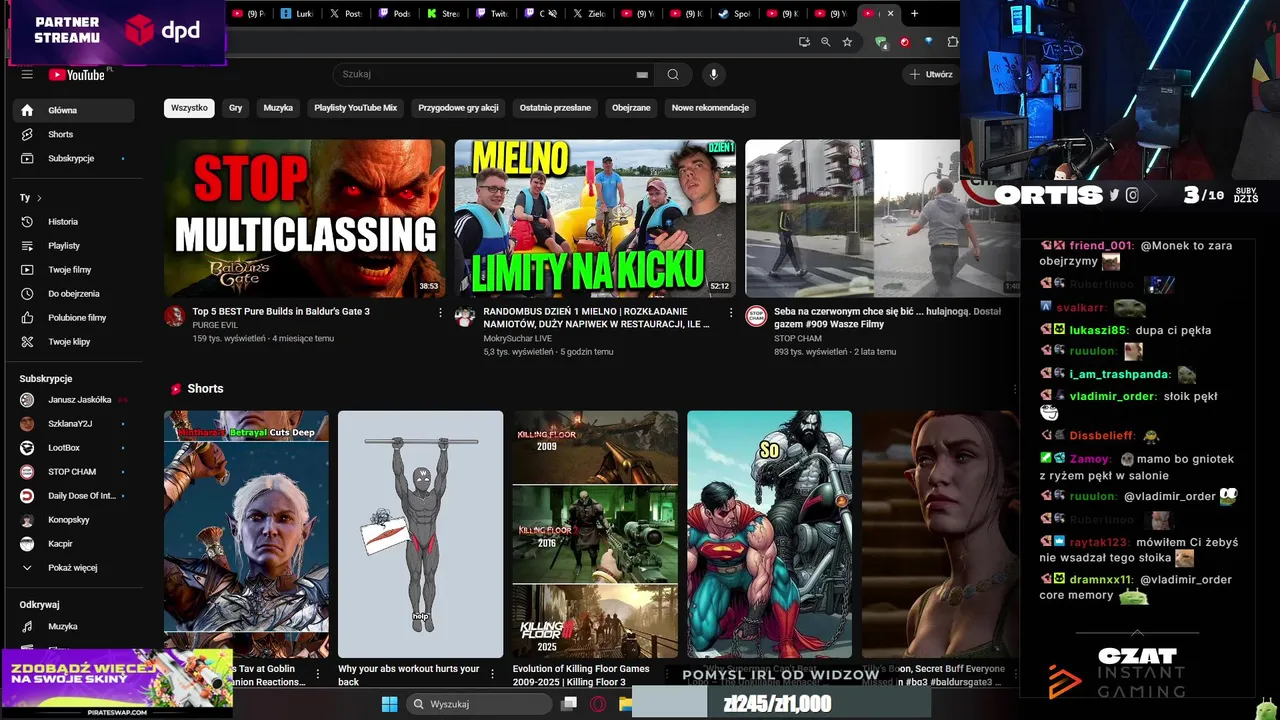
Task: Open Do obejrzenia watch later list
Action: coord(73,294)
